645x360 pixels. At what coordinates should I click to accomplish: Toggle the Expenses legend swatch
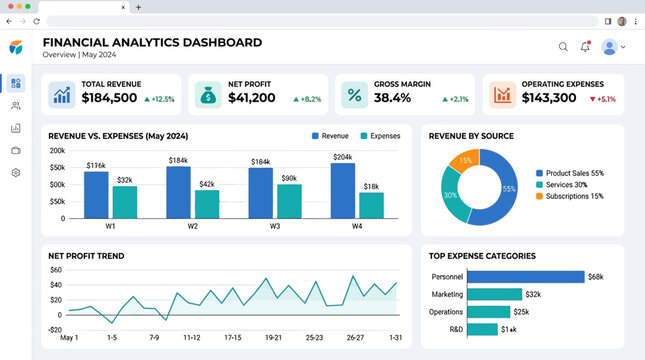pos(364,136)
